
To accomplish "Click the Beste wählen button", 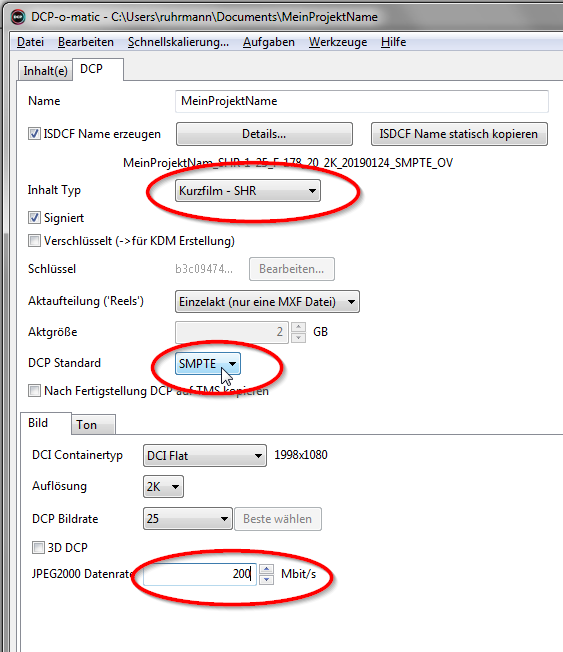I will pos(278,519).
